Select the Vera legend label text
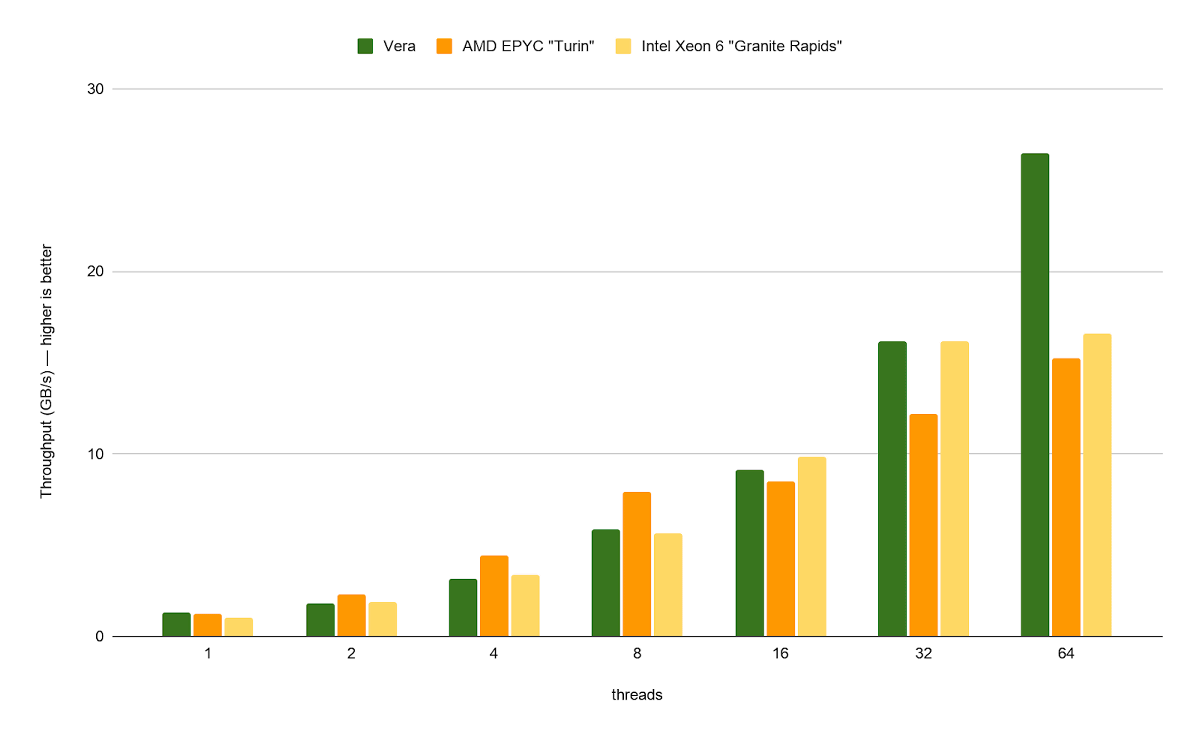Viewport: 1200px width, 741px height. (x=399, y=46)
